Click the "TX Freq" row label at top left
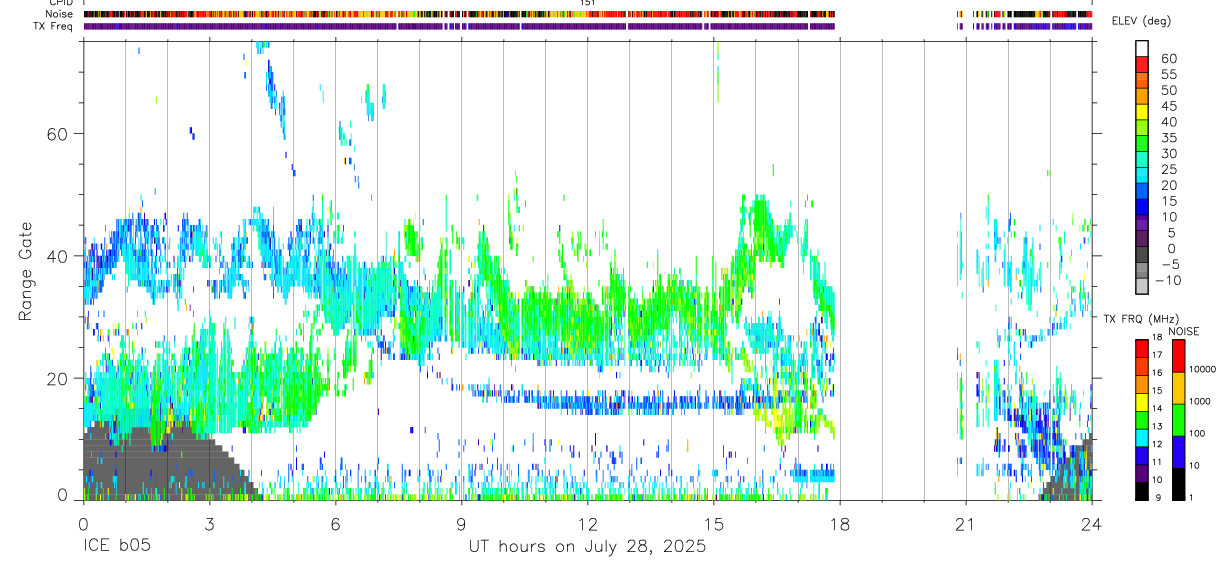 [x=55, y=26]
